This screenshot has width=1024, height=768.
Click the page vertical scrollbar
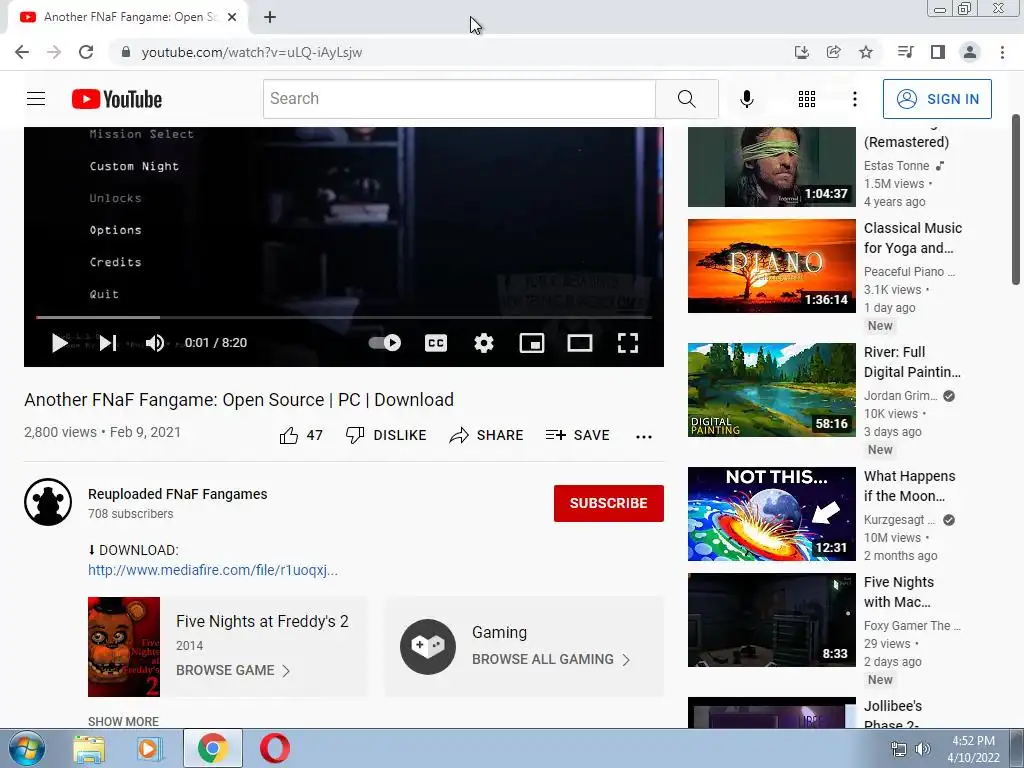point(1016,199)
